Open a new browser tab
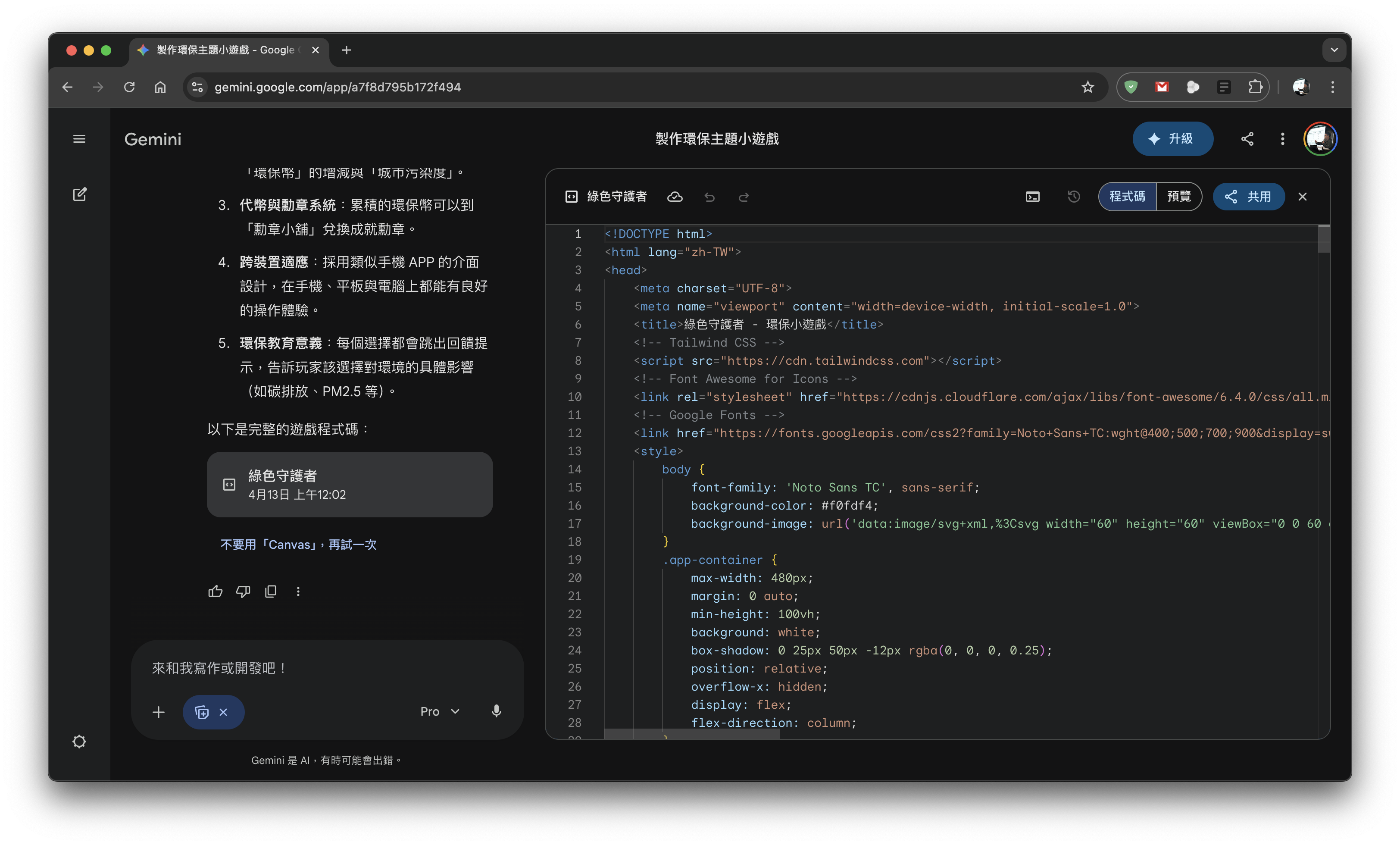 [x=346, y=50]
